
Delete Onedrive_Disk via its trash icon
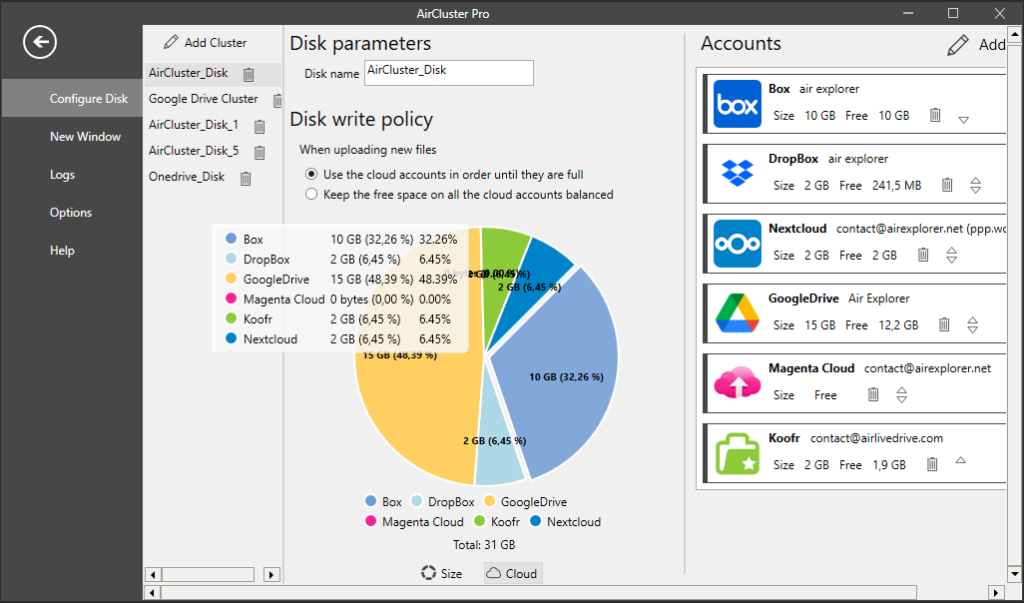246,178
